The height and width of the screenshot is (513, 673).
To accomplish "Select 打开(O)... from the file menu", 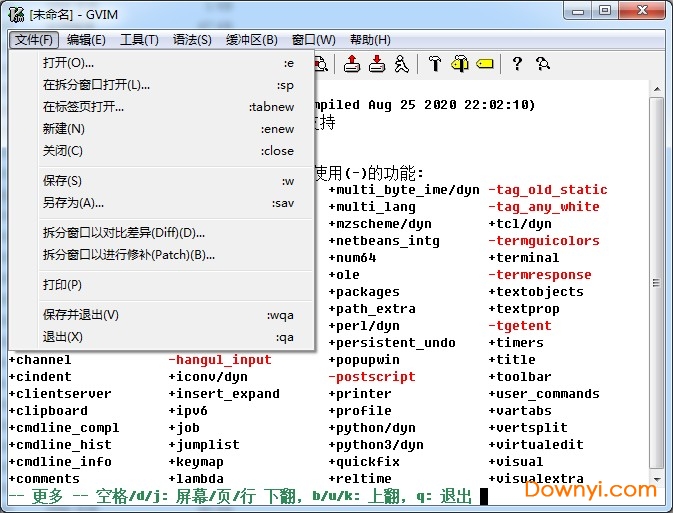I will click(68, 63).
